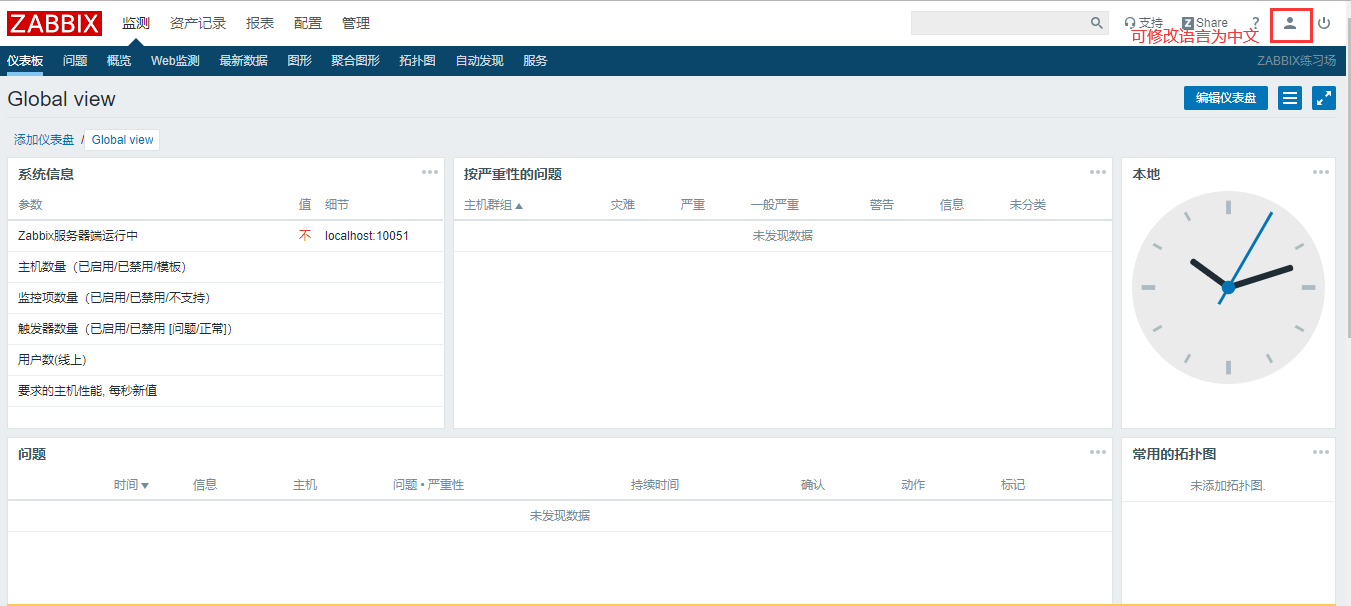Click the 灾难 severity column header

coord(622,205)
